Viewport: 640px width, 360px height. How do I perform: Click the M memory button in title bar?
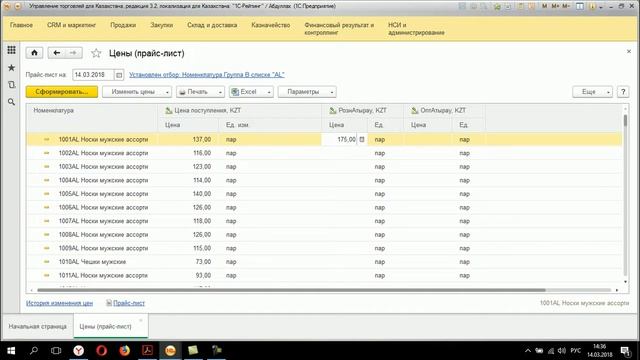tap(544, 7)
